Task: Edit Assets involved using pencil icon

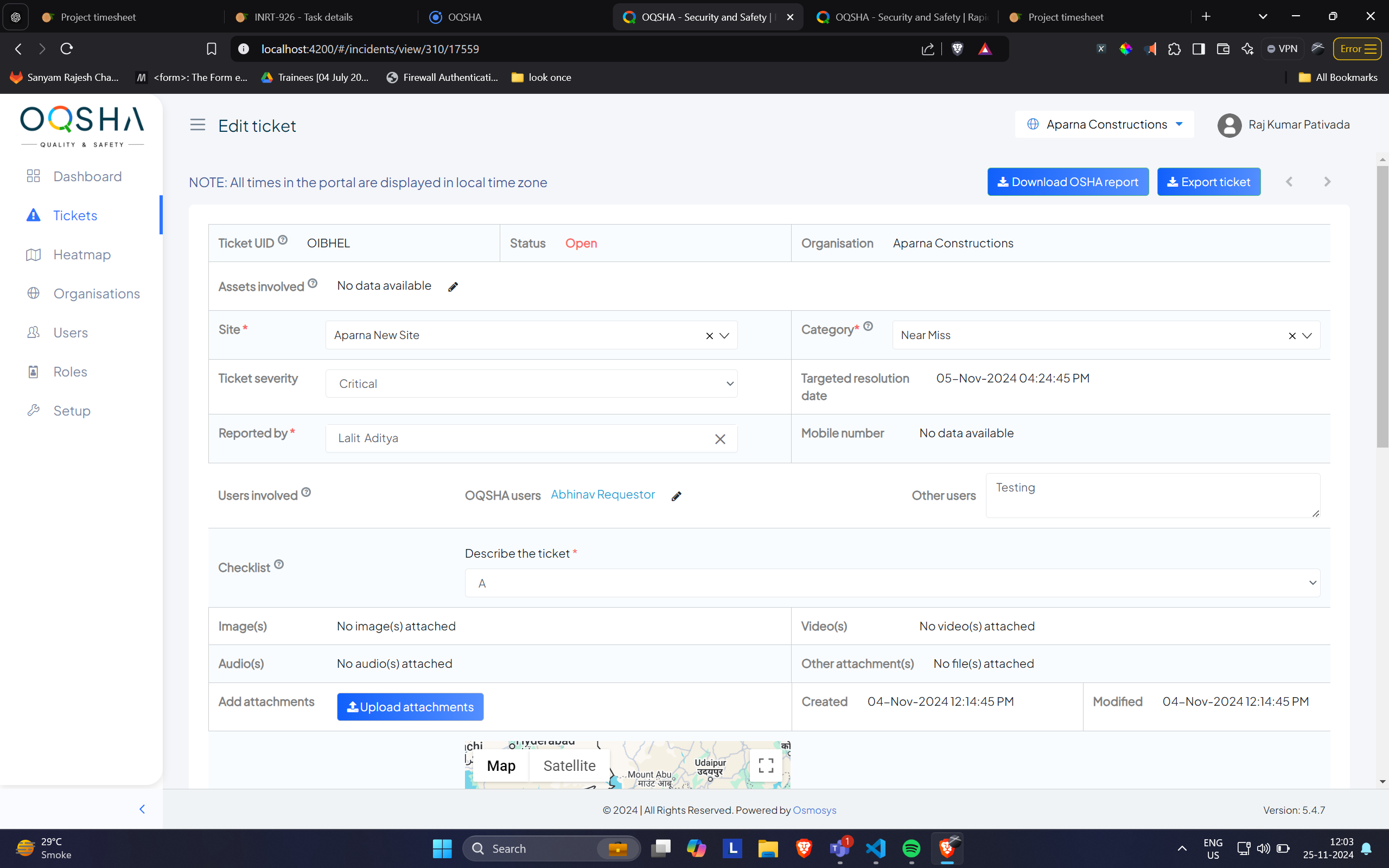Action: click(453, 287)
